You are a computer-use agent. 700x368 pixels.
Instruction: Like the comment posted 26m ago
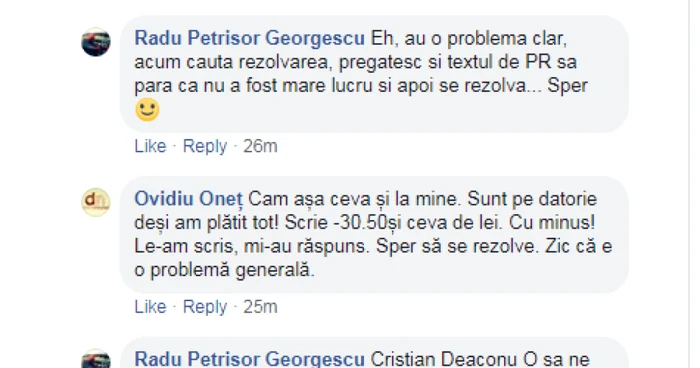[150, 146]
